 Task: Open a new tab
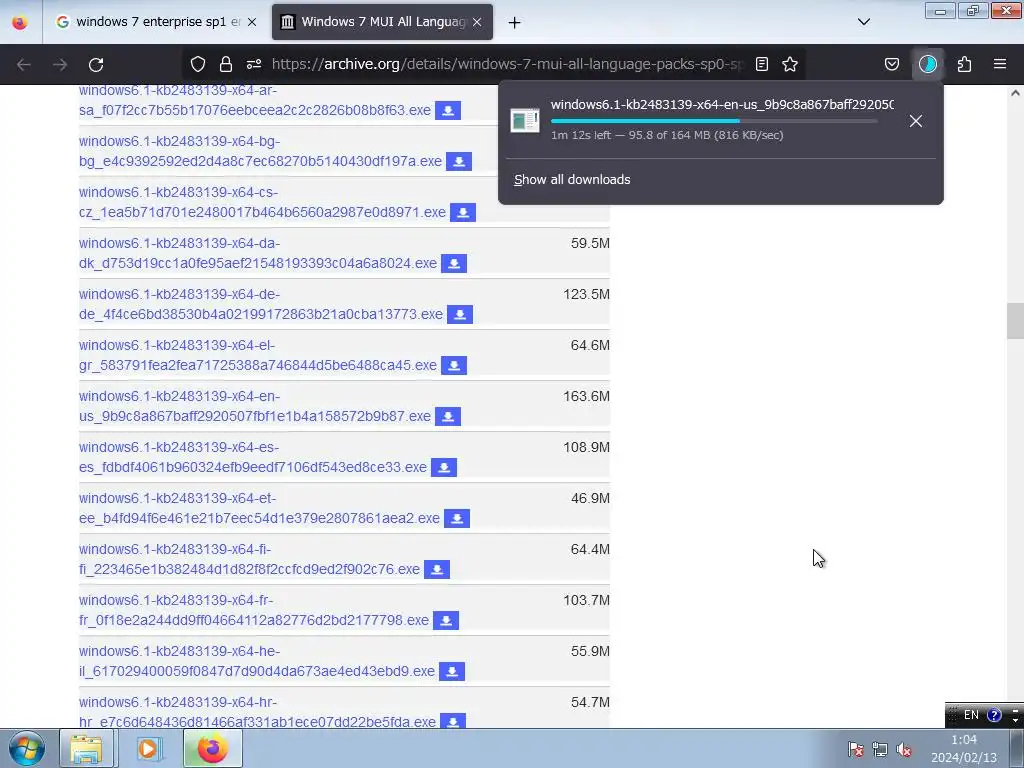point(515,23)
